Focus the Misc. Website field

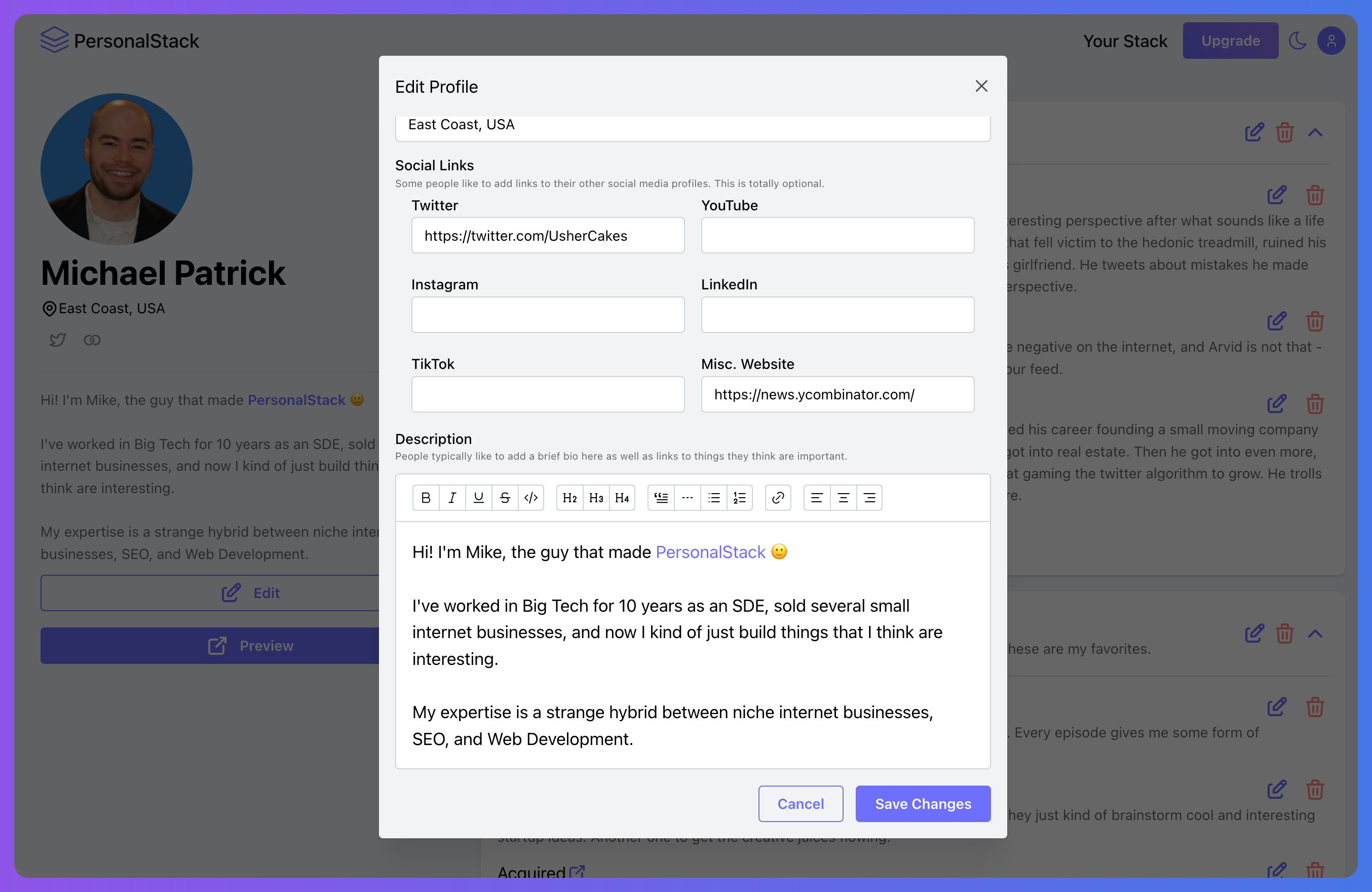(837, 394)
